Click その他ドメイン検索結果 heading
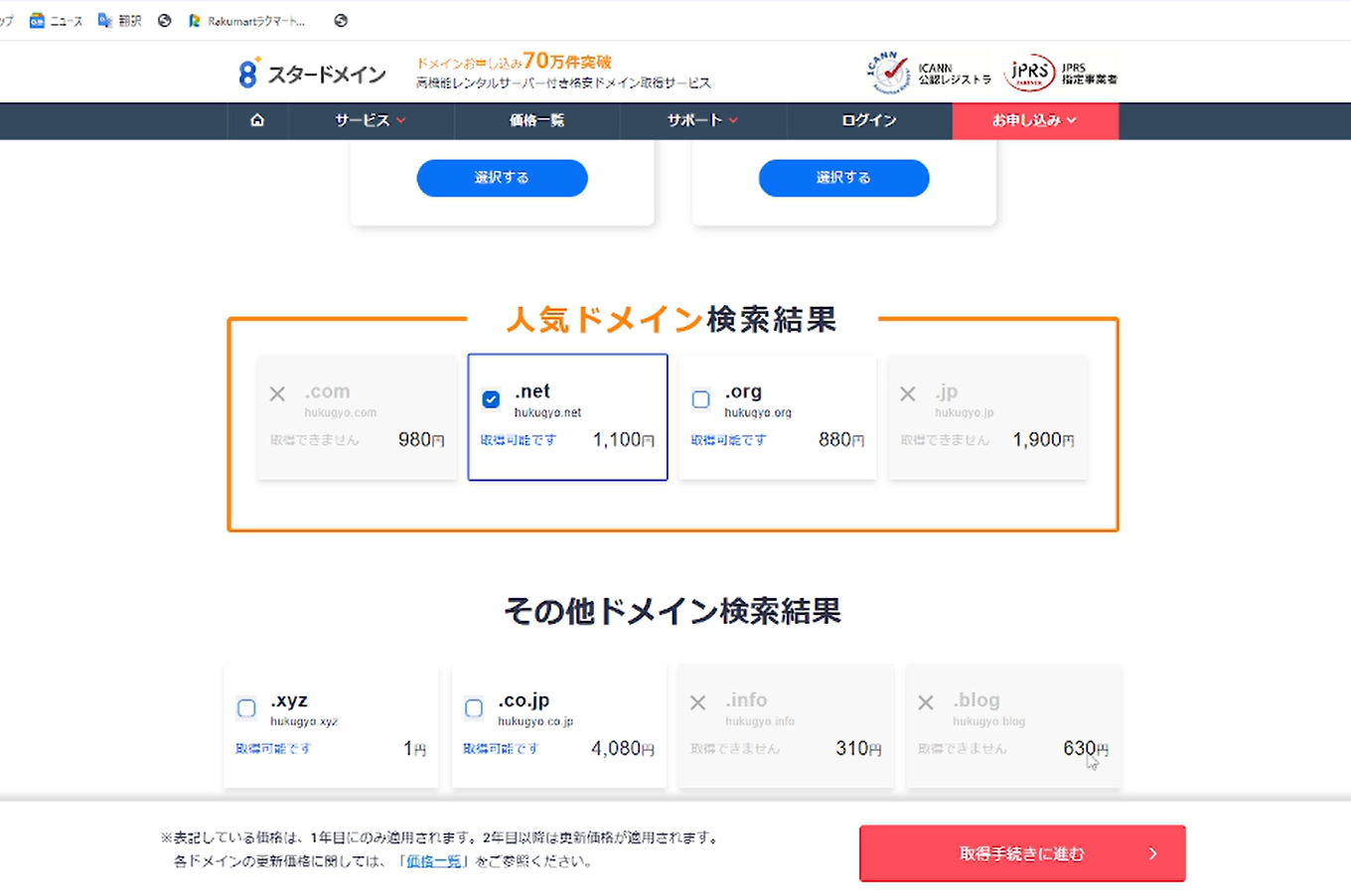This screenshot has width=1351, height=896. point(673,611)
